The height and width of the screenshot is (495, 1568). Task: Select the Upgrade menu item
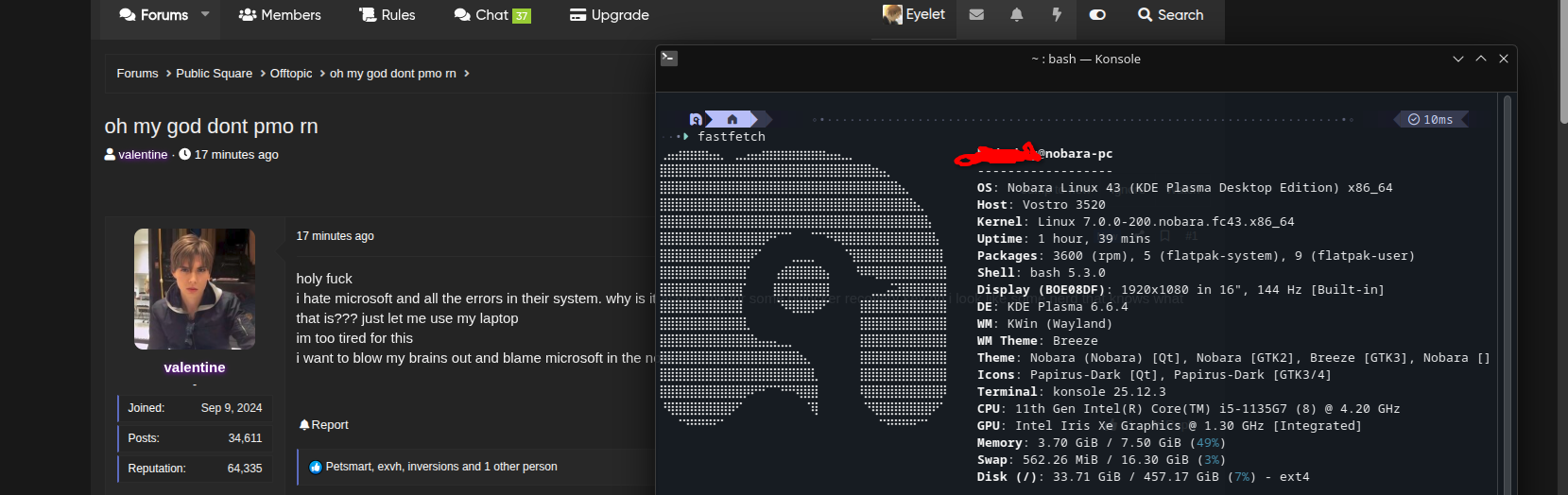(x=610, y=15)
